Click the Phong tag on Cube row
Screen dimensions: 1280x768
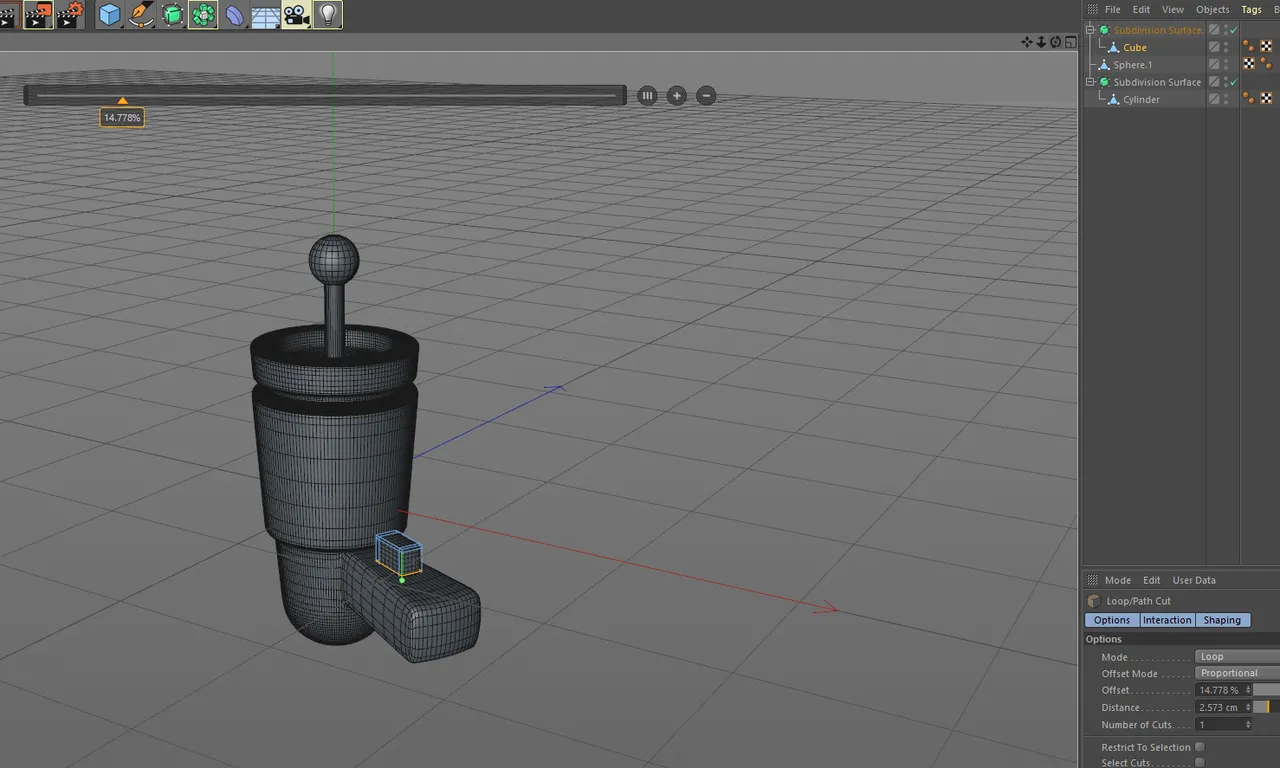click(1248, 47)
